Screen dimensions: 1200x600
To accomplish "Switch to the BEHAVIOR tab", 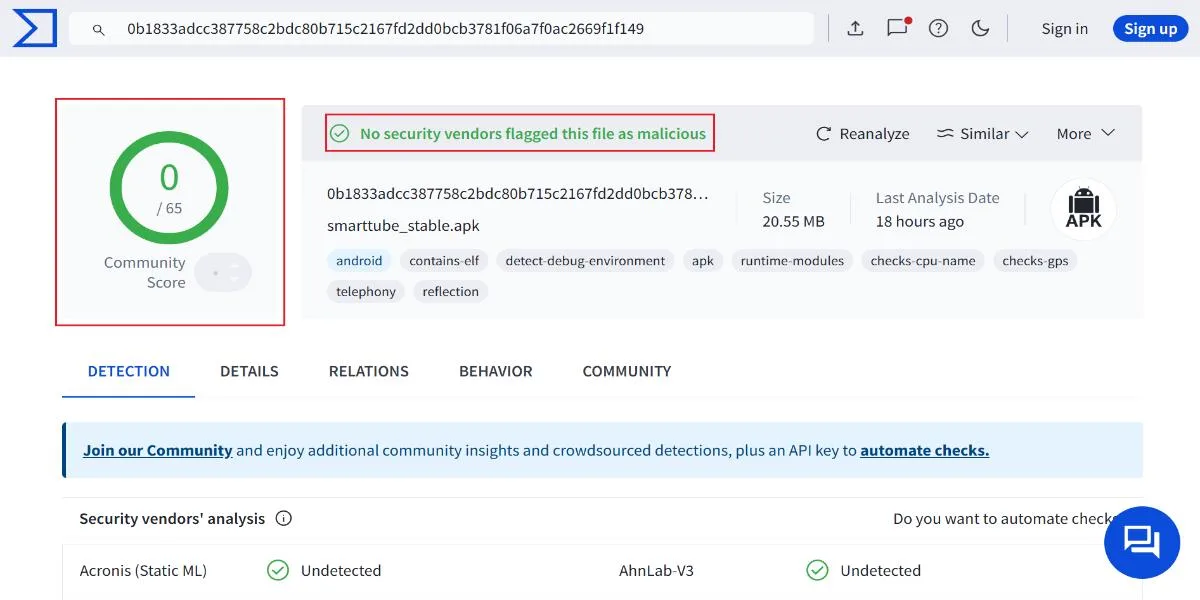I will 496,371.
